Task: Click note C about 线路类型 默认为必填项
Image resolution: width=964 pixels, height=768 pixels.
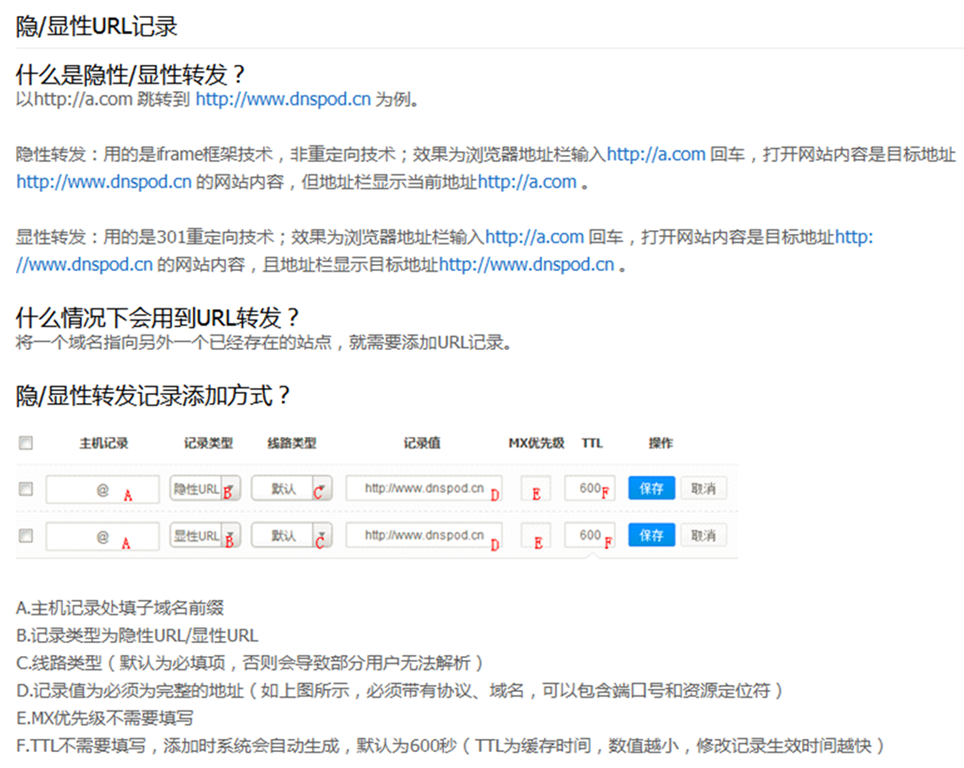Action: click(250, 663)
